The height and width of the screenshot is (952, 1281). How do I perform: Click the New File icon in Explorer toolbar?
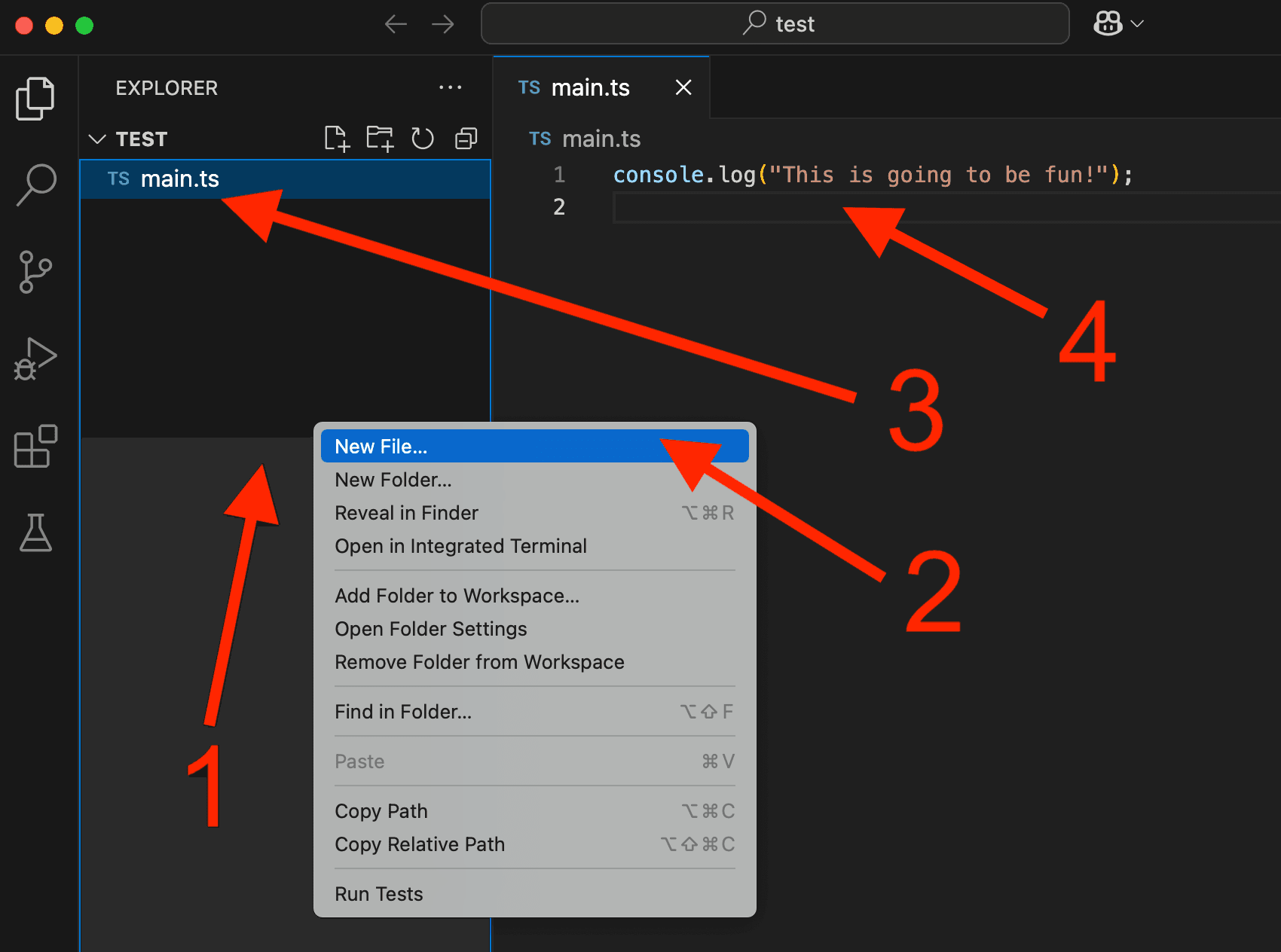(x=336, y=138)
